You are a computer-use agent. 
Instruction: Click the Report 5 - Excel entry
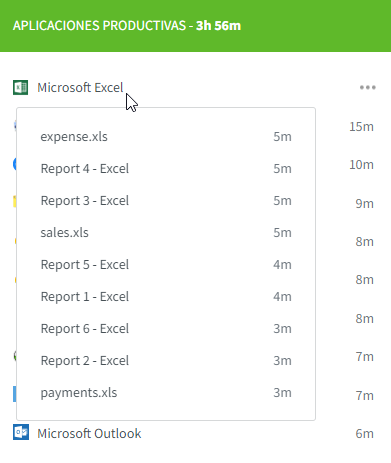tap(85, 265)
